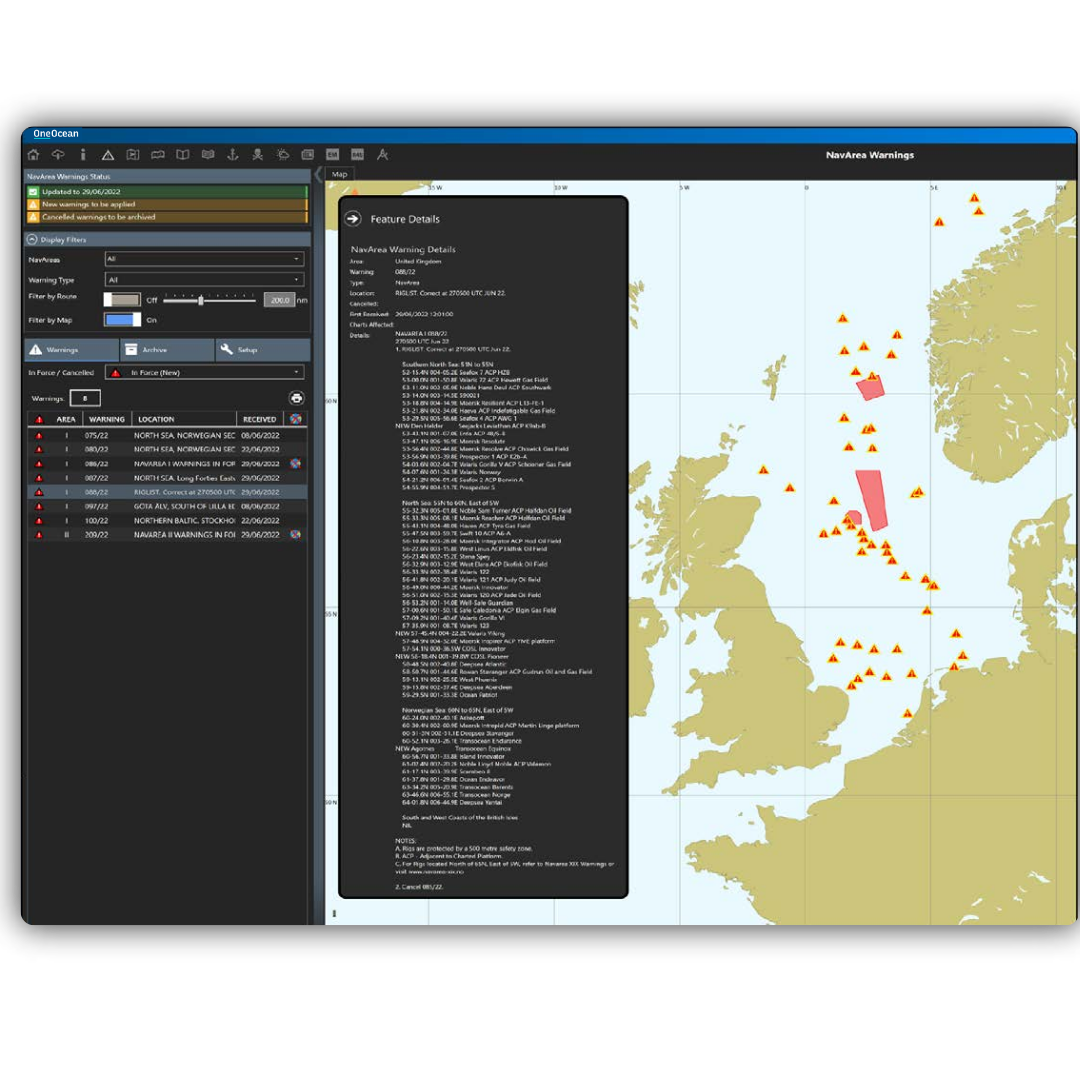Toggle the Filter by Route switch
The width and height of the screenshot is (1080, 1080).
pyautogui.click(x=122, y=299)
